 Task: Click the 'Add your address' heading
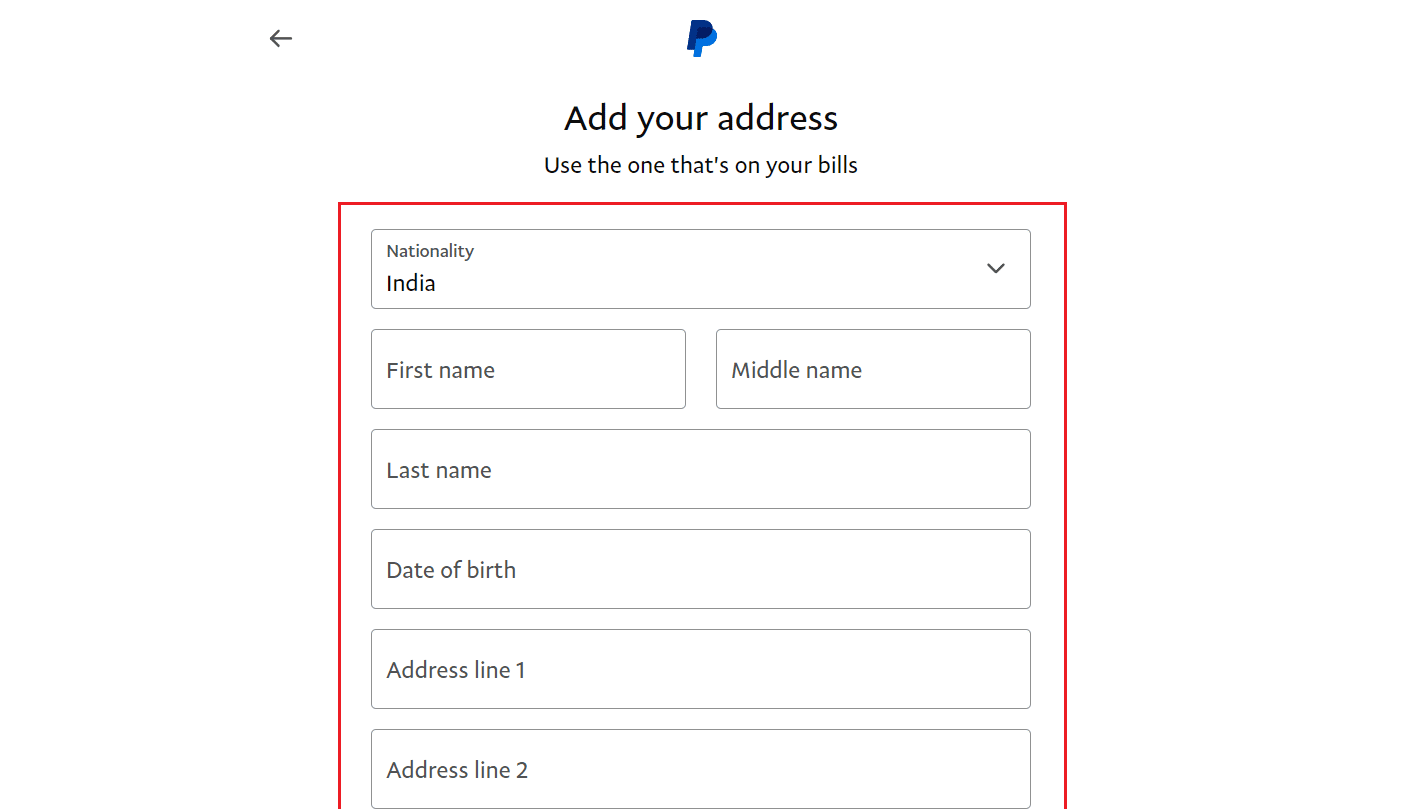click(701, 118)
